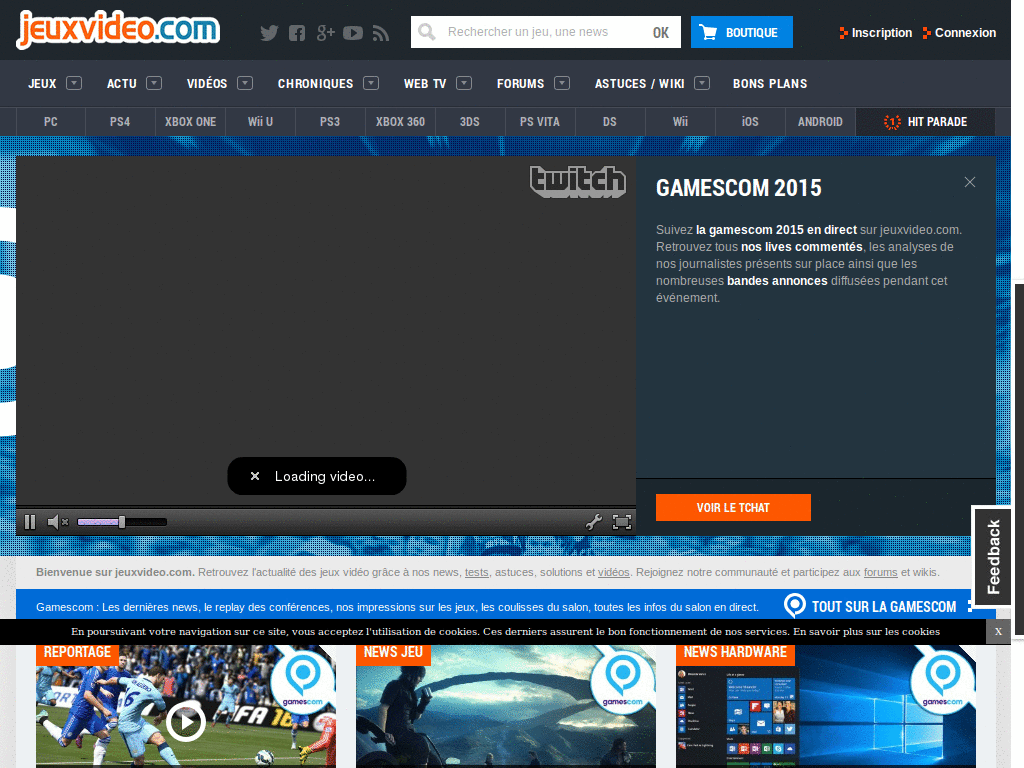Expand the WEB TV menu dropdown arrow
This screenshot has width=1024, height=768.
(x=464, y=83)
